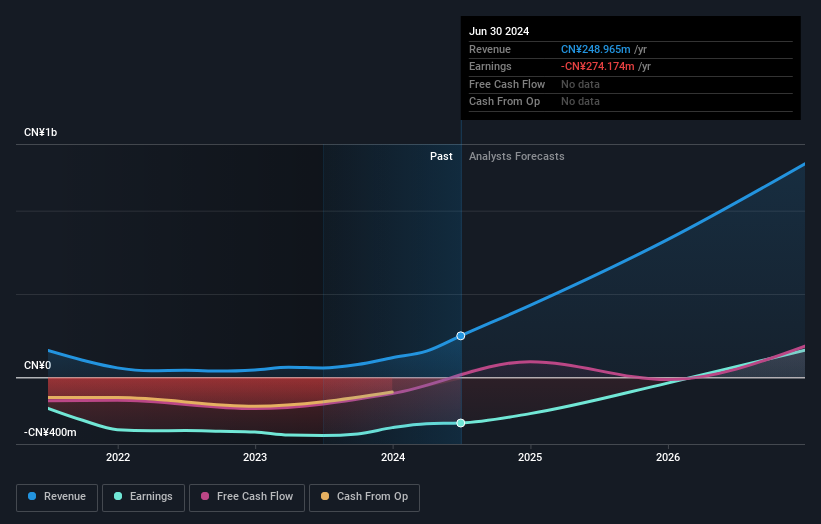Click the -CN¥400m y-axis label
This screenshot has width=821, height=524.
pyautogui.click(x=50, y=432)
